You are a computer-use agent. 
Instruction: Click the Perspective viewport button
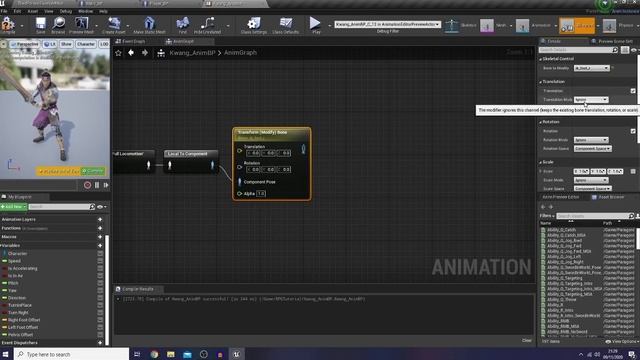24,44
